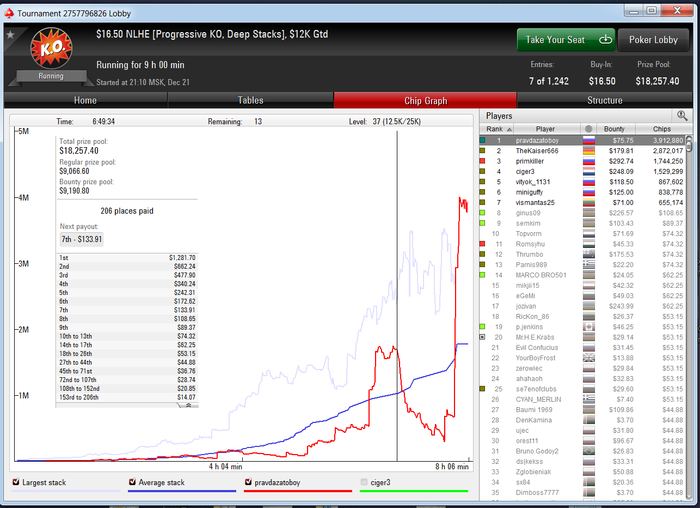This screenshot has height=508, width=700.
Task: Click the graph time marker vertical line
Action: coord(397,295)
